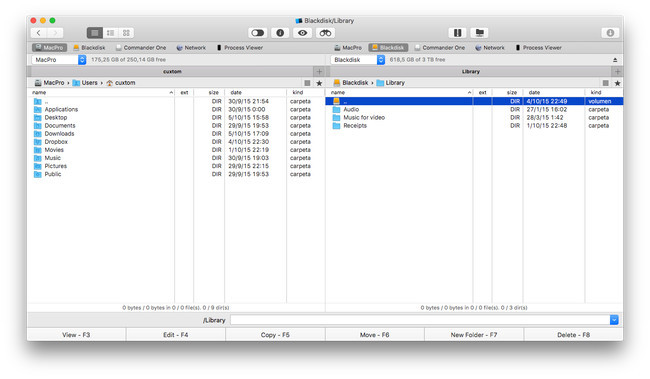The image size is (650, 379).
Task: Click the Copy - F5 button
Action: [275, 335]
